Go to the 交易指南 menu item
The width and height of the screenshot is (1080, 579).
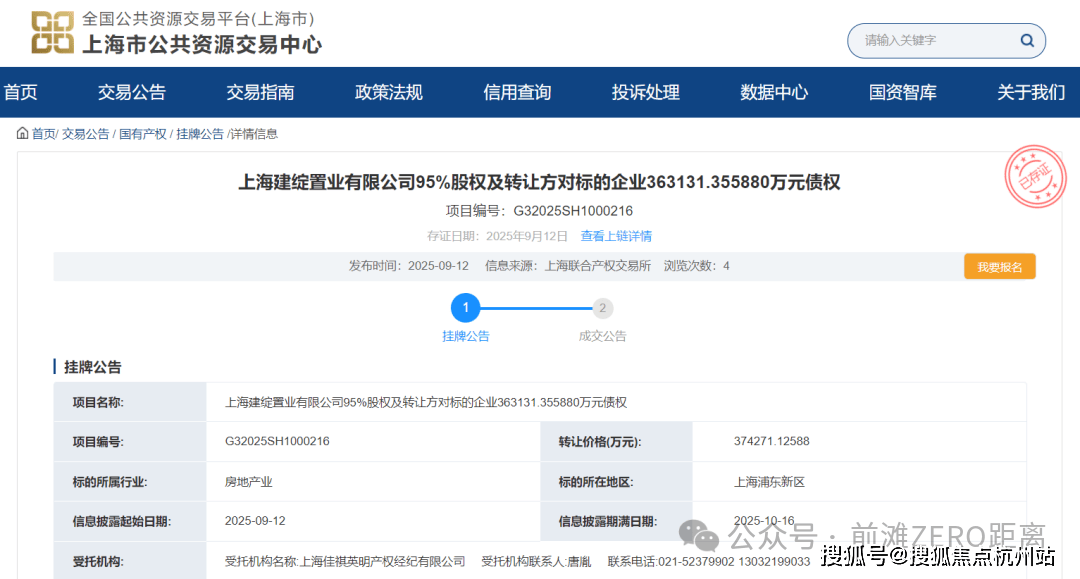pos(260,93)
